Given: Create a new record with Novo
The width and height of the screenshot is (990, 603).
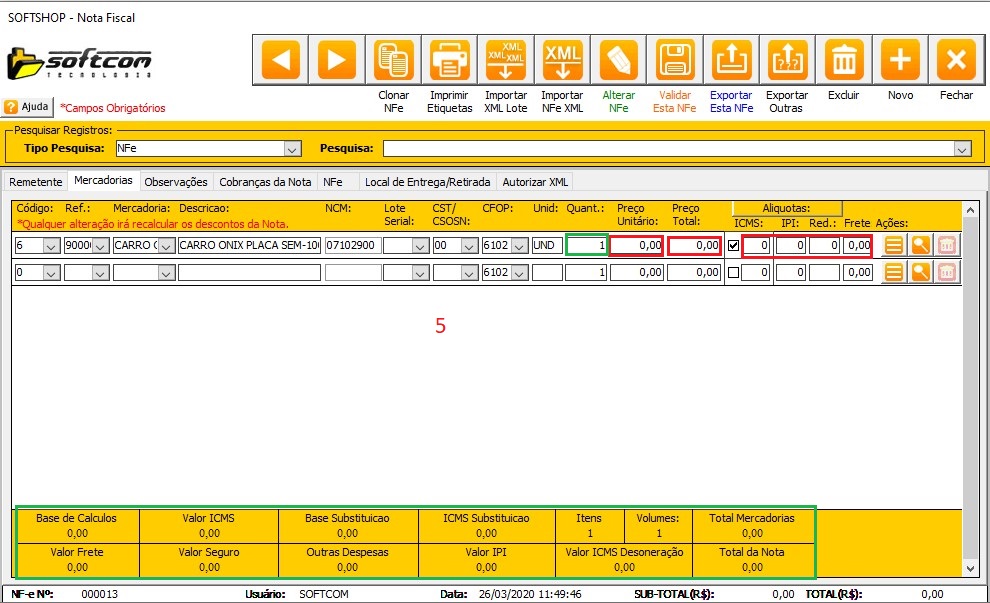Looking at the screenshot, I should [x=900, y=61].
